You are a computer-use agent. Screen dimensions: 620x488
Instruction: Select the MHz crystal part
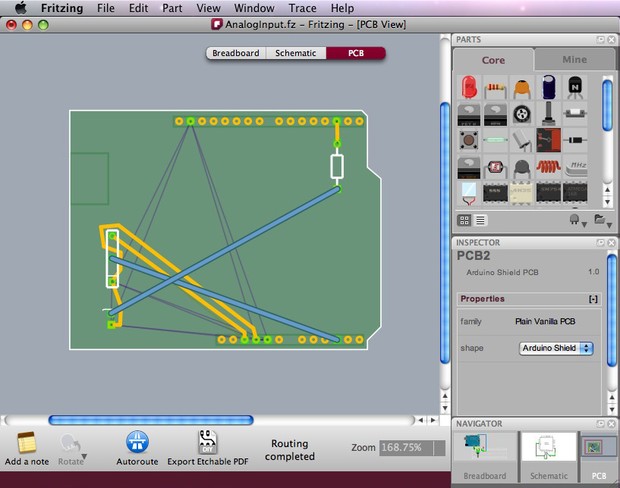[576, 168]
